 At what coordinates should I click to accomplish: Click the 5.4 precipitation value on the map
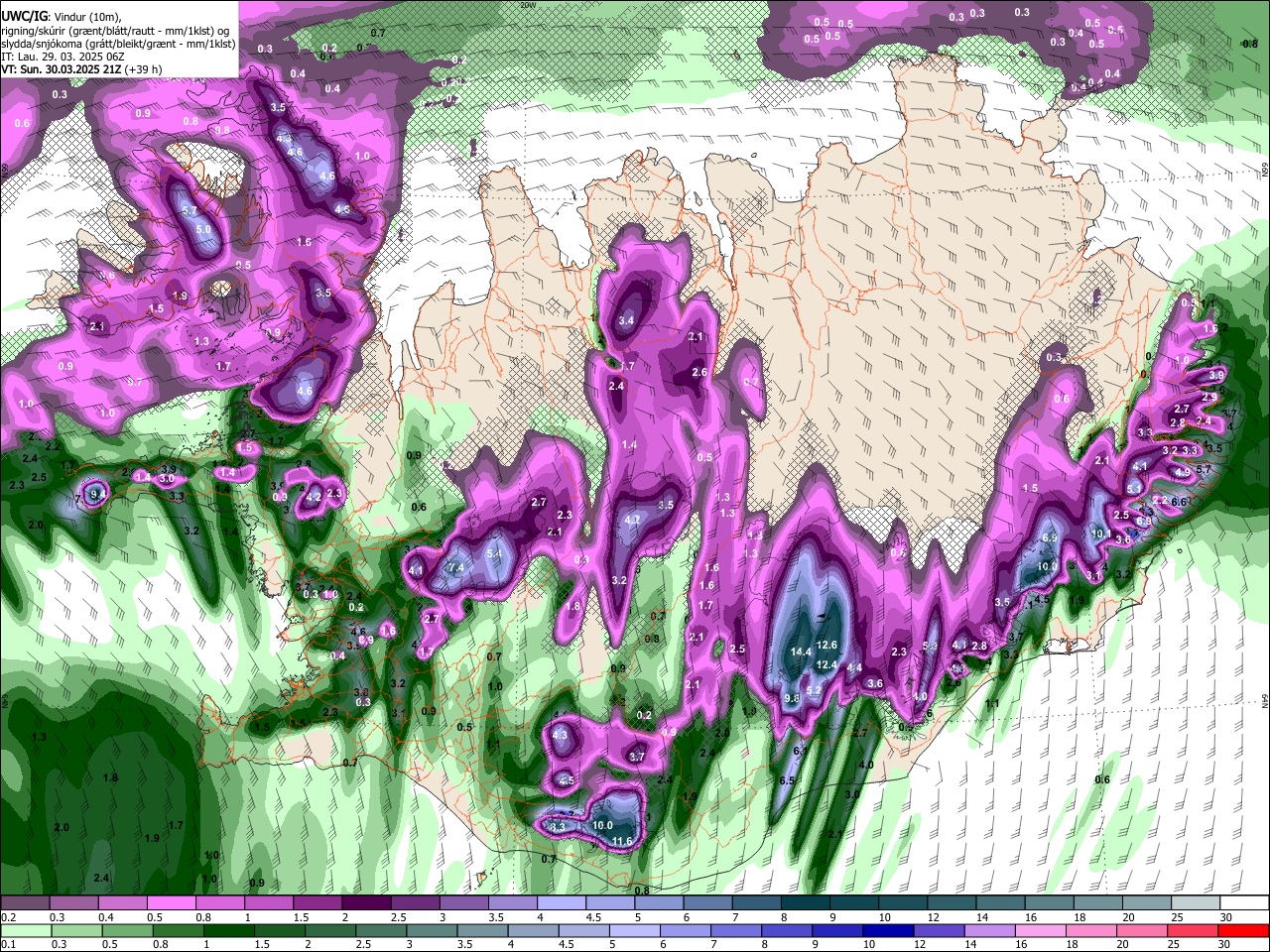pos(494,553)
